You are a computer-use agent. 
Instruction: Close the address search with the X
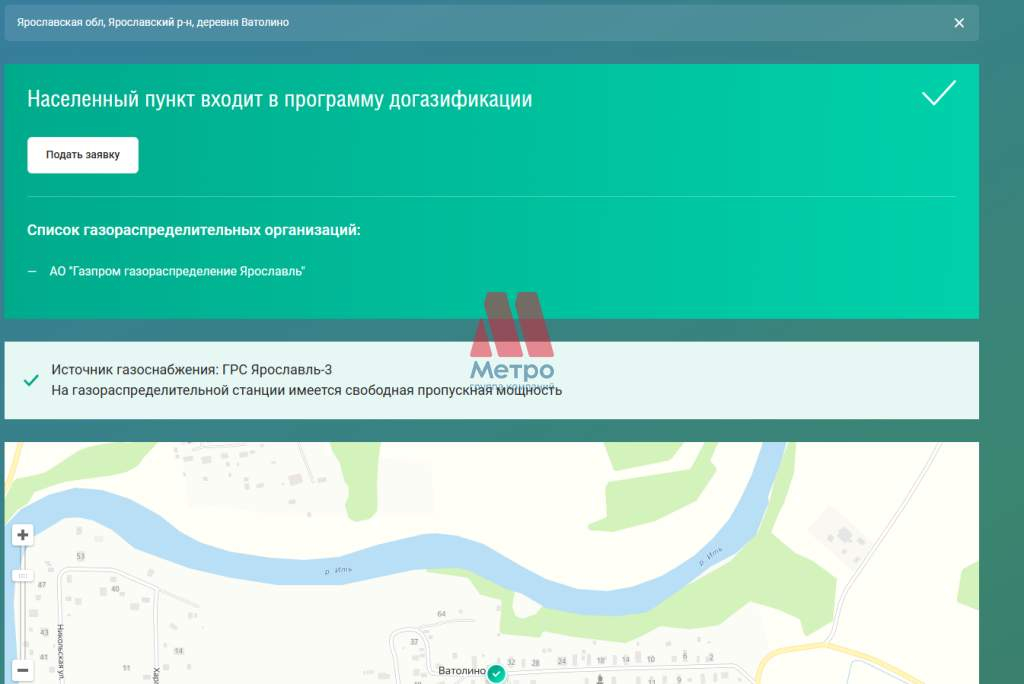point(959,22)
